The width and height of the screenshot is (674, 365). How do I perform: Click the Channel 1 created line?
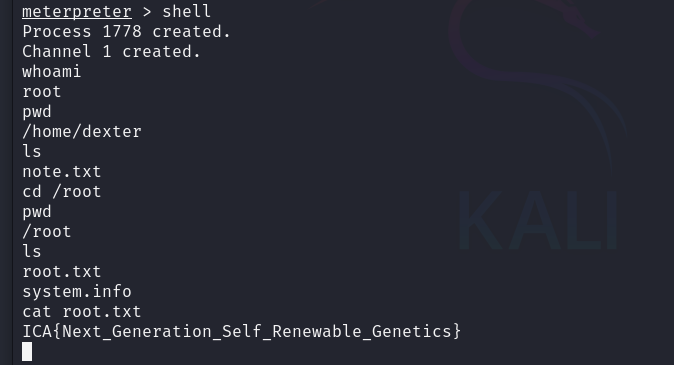(112, 52)
